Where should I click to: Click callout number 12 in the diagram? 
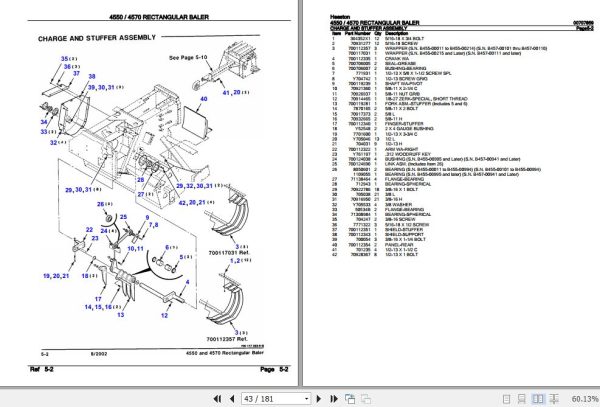tap(164, 316)
